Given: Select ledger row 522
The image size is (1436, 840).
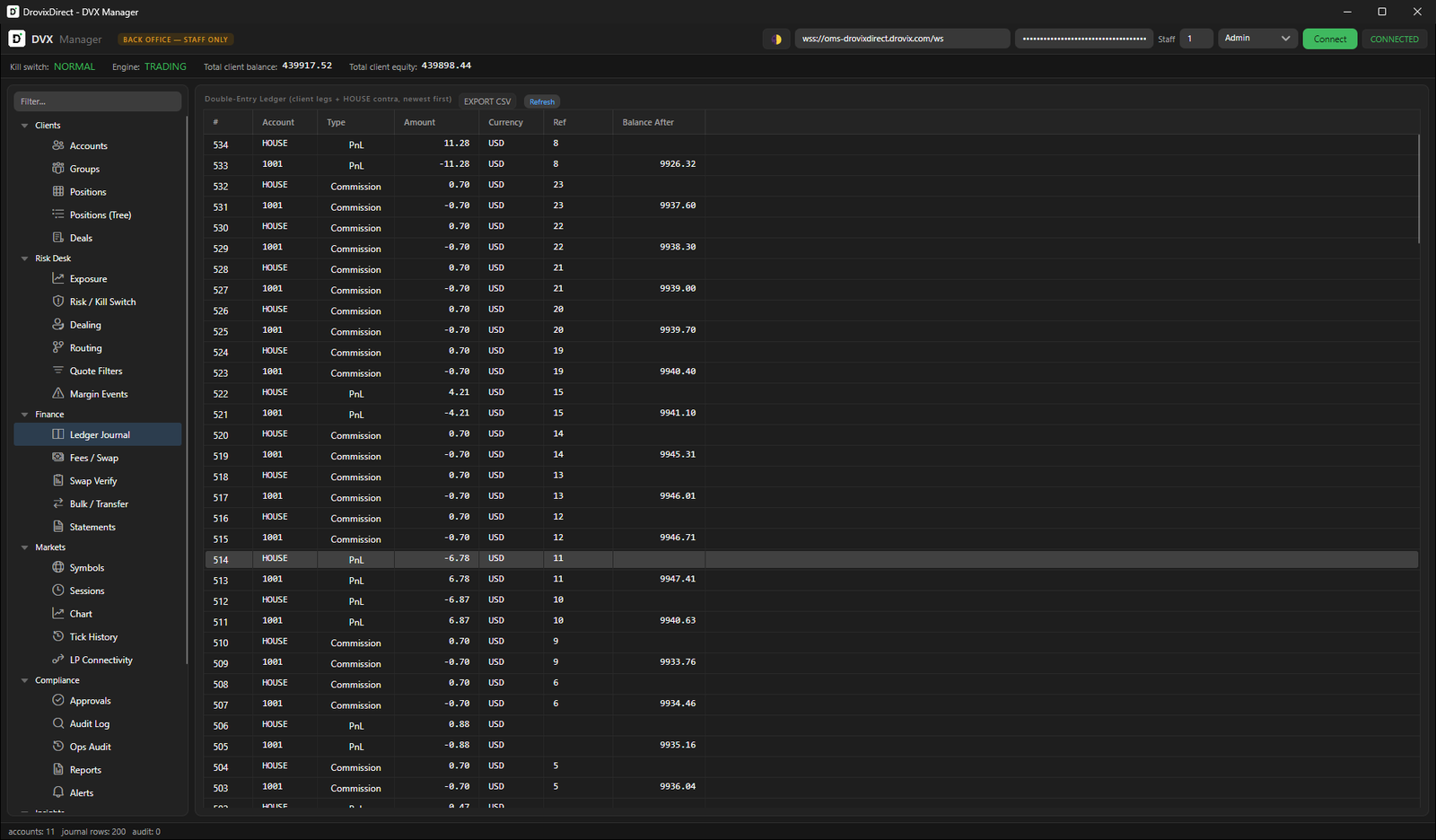Looking at the screenshot, I should point(811,393).
